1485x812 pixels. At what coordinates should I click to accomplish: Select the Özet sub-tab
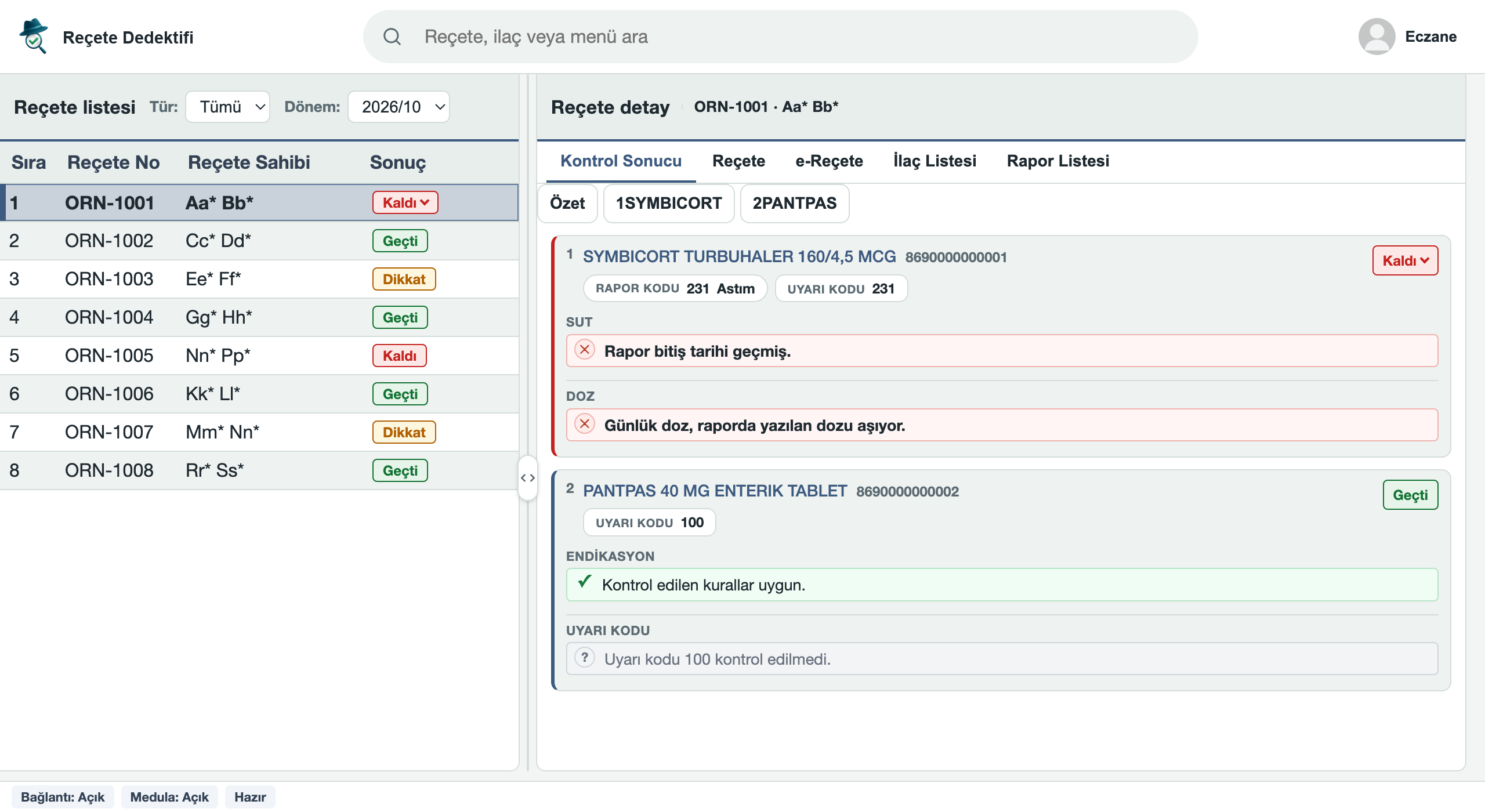[x=567, y=203]
